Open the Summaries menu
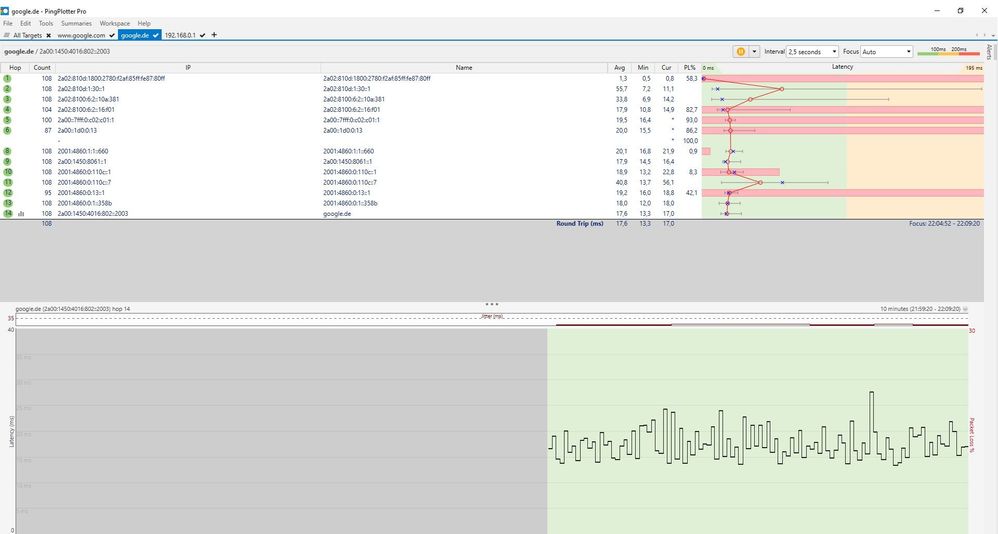The height and width of the screenshot is (534, 998). [76, 24]
